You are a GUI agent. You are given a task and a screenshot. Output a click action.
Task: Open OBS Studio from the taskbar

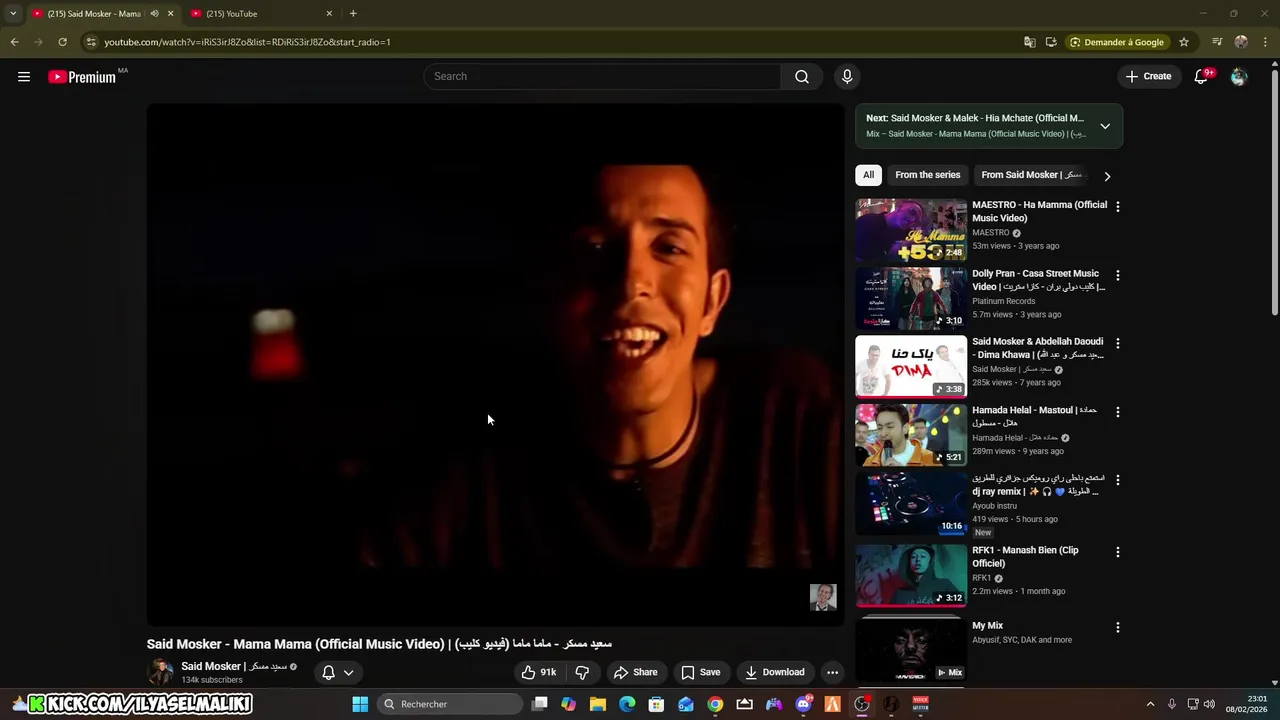pyautogui.click(x=862, y=704)
